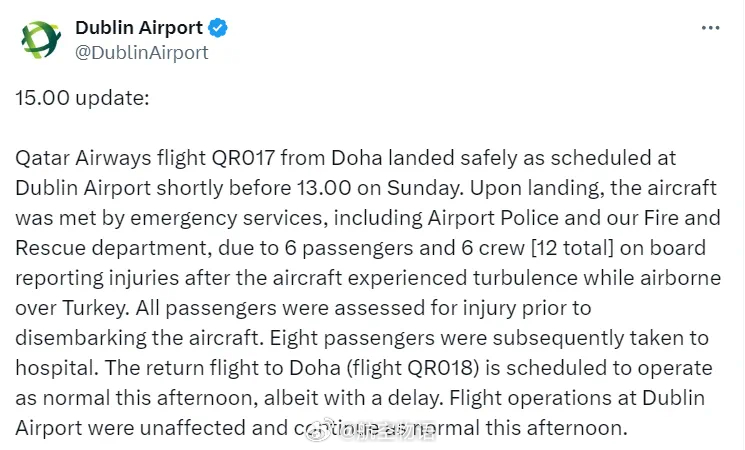Screen dimensions: 745x450
Task: Click the words "Qatar Airways" in the post
Action: click(x=83, y=158)
